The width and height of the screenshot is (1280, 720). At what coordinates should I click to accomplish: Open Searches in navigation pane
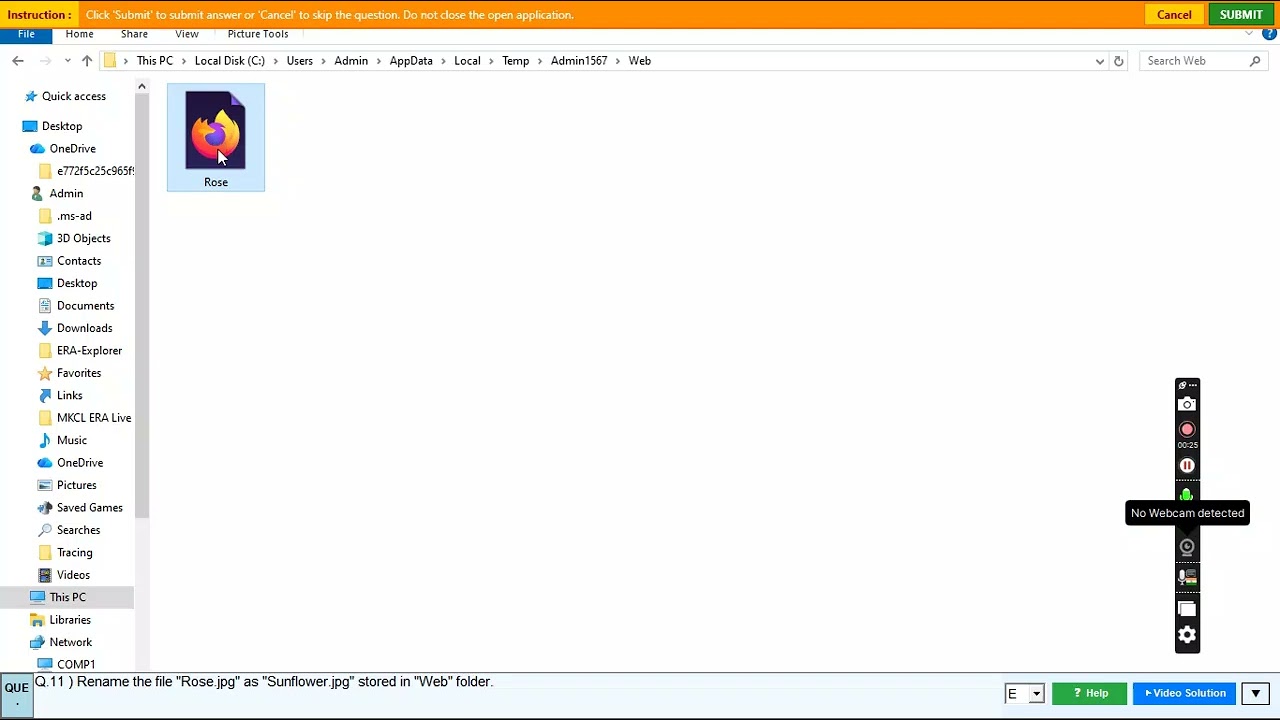coord(79,530)
